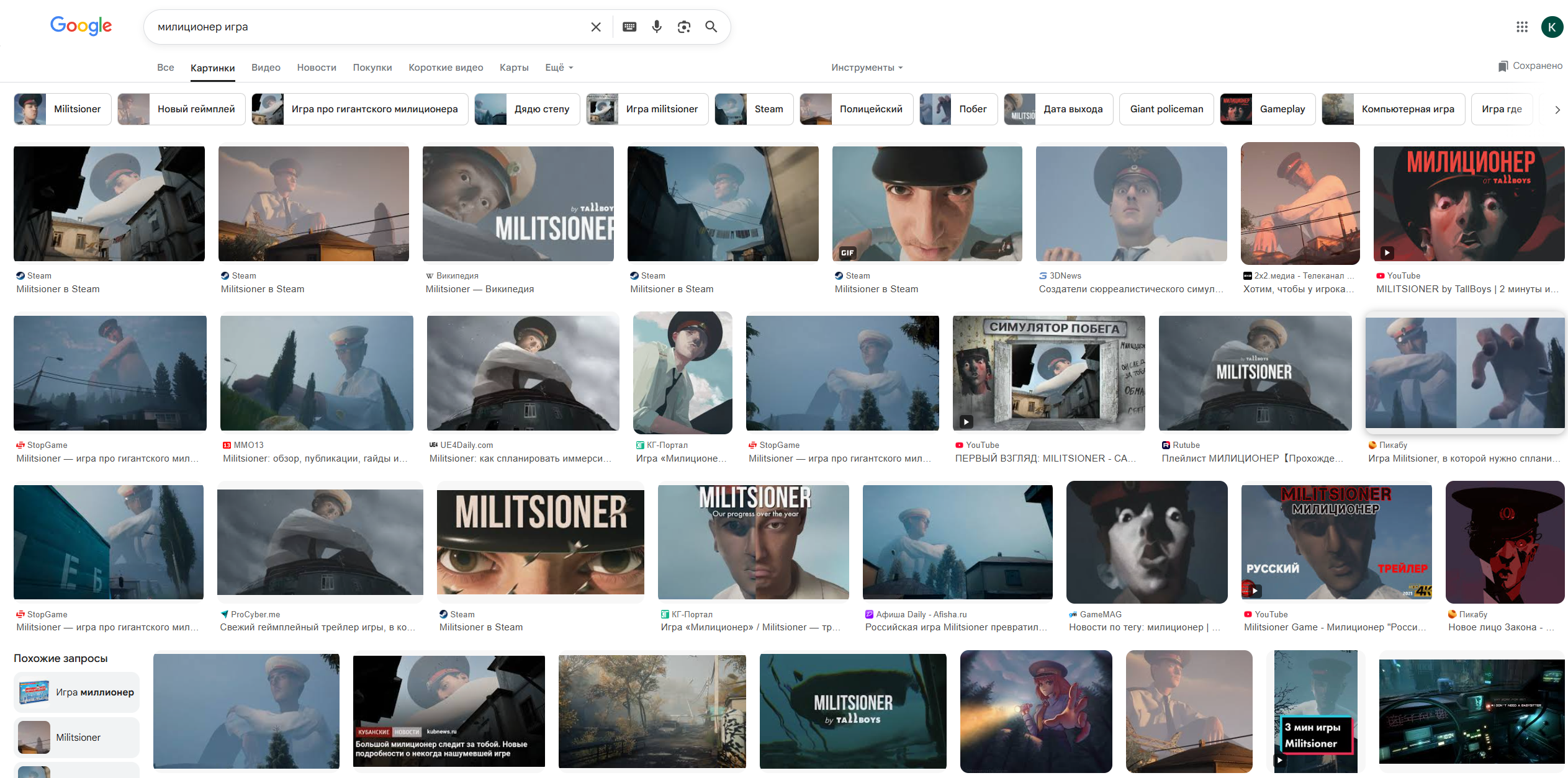
Task: Clear the search query with the X icon
Action: coord(595,27)
